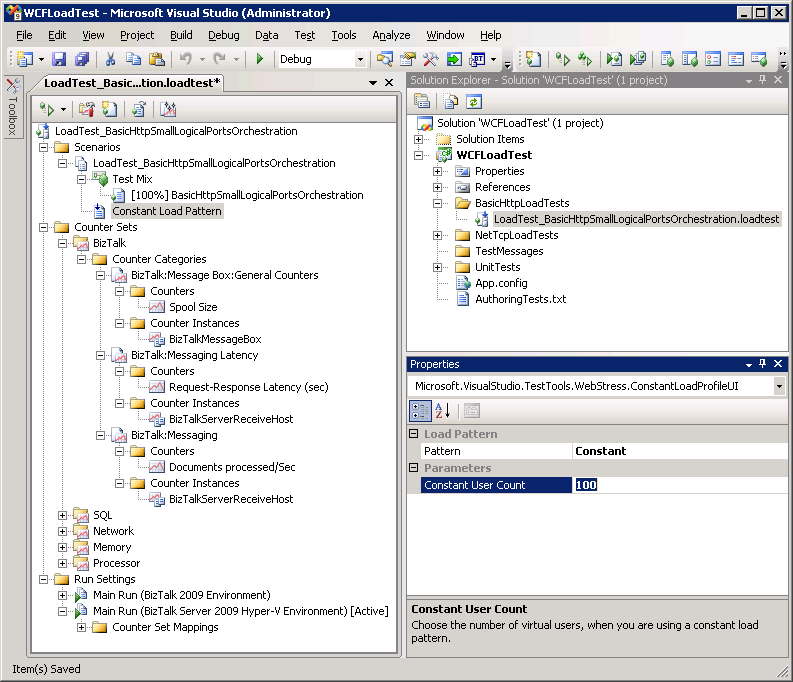Image resolution: width=793 pixels, height=682 pixels.
Task: Expand the SQL counter set node
Action: [x=63, y=515]
